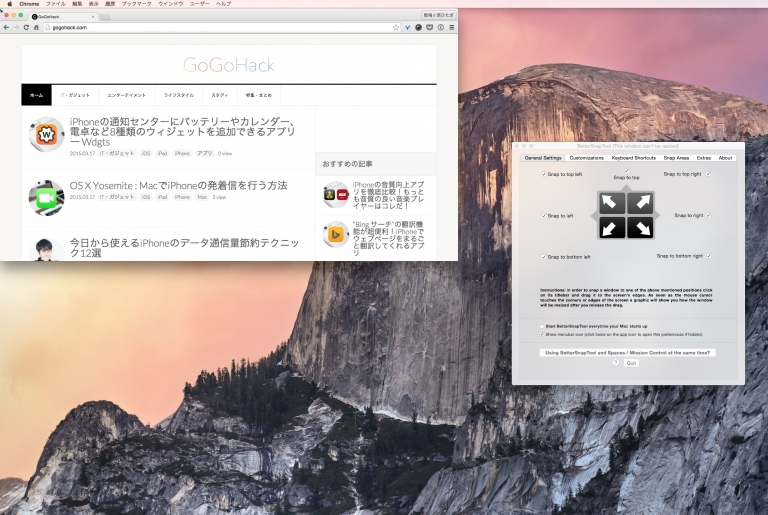Switch to the Snap Areas tab

click(x=676, y=158)
